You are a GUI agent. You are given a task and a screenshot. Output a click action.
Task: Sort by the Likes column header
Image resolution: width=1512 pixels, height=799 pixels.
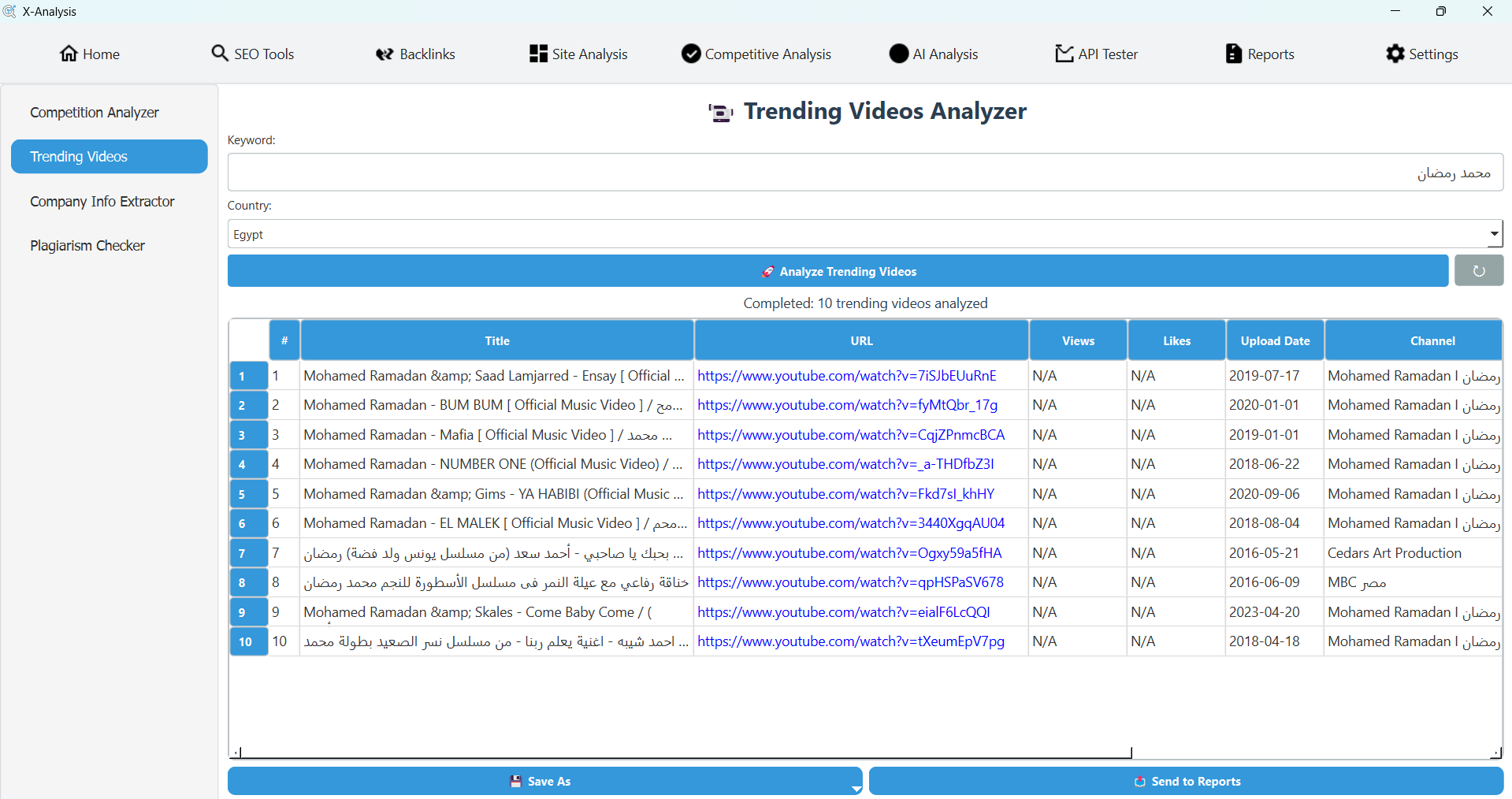click(x=1176, y=340)
